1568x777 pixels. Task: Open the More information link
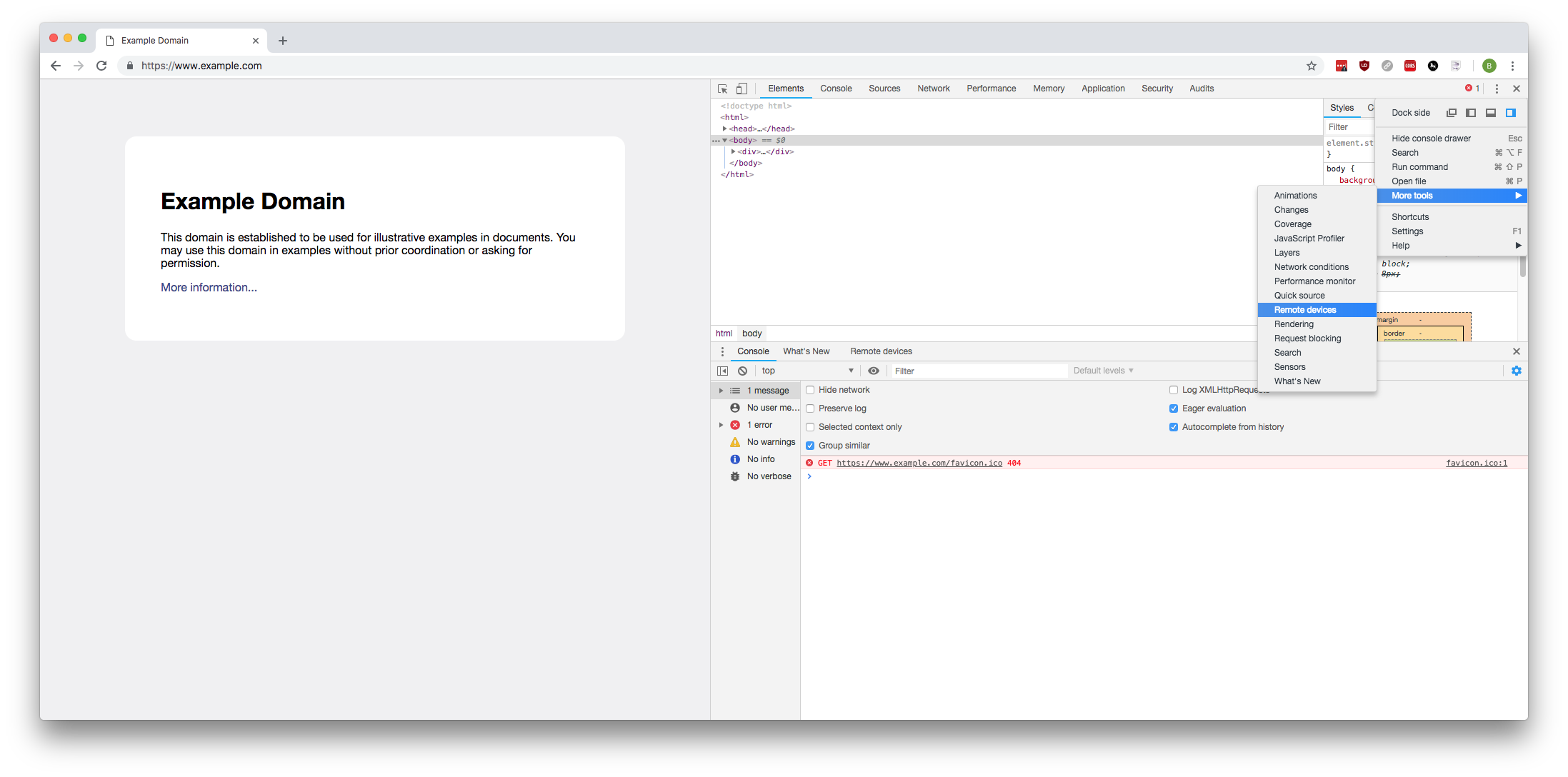[209, 287]
